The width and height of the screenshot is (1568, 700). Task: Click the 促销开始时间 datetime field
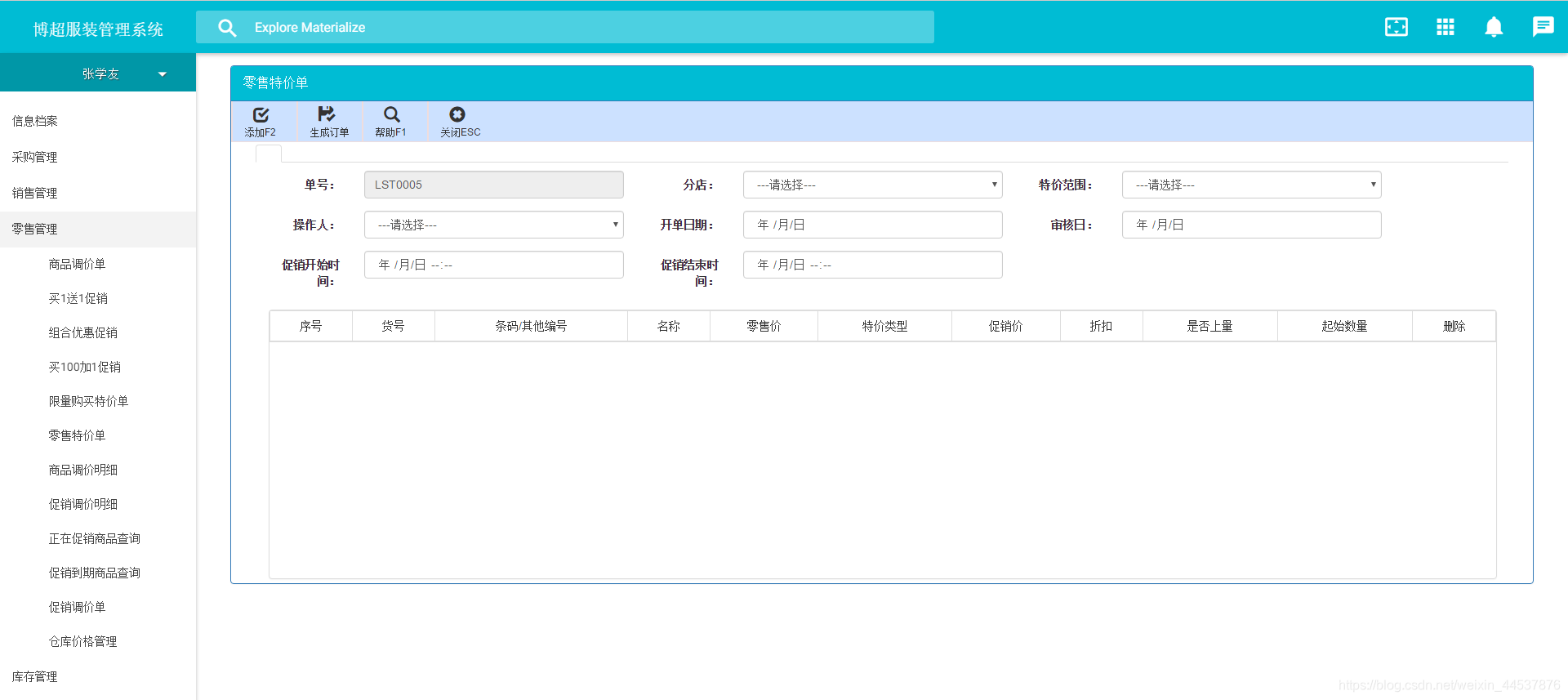[493, 265]
